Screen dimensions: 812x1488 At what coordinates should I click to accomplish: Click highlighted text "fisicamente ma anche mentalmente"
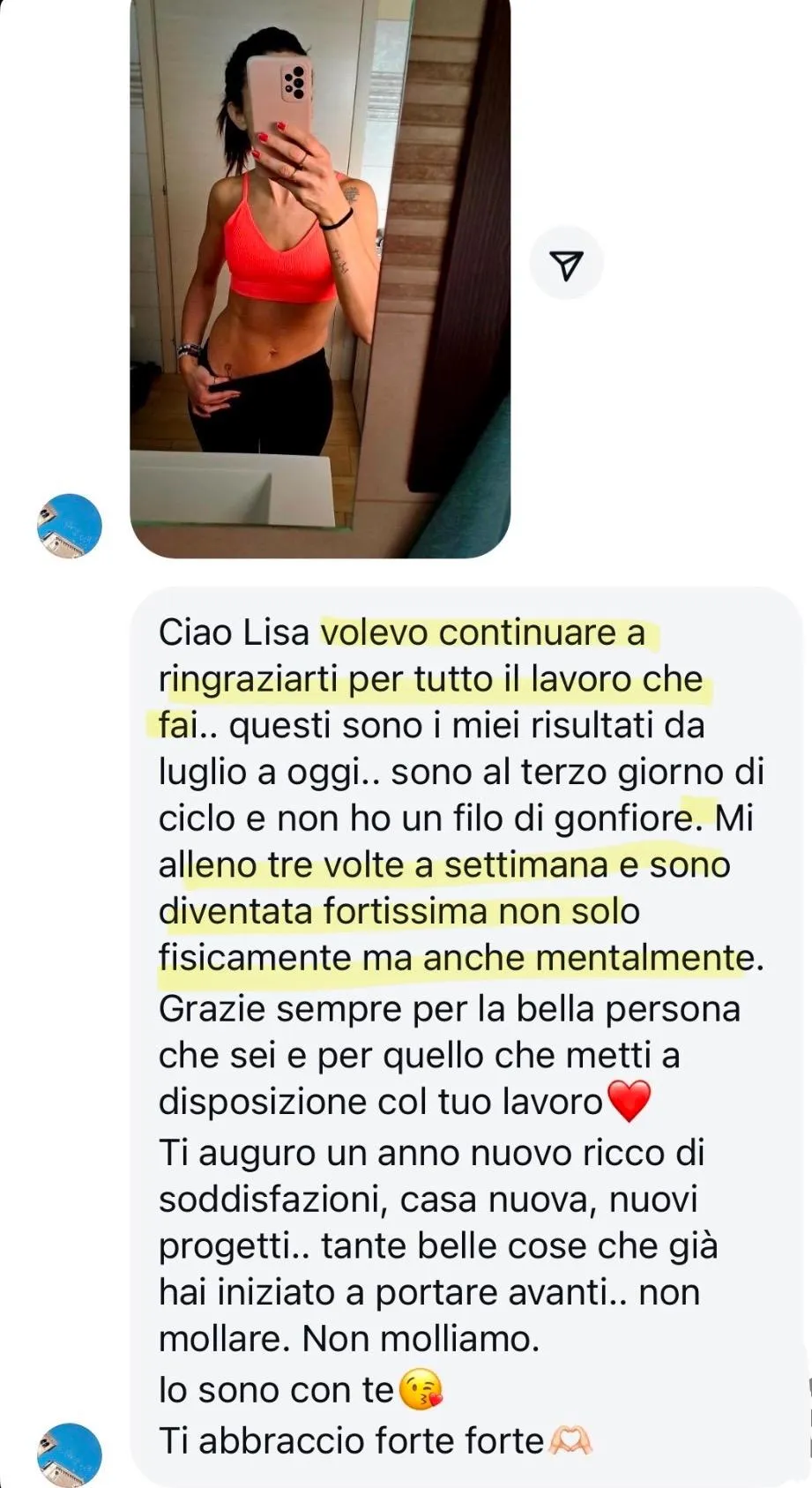click(x=457, y=958)
